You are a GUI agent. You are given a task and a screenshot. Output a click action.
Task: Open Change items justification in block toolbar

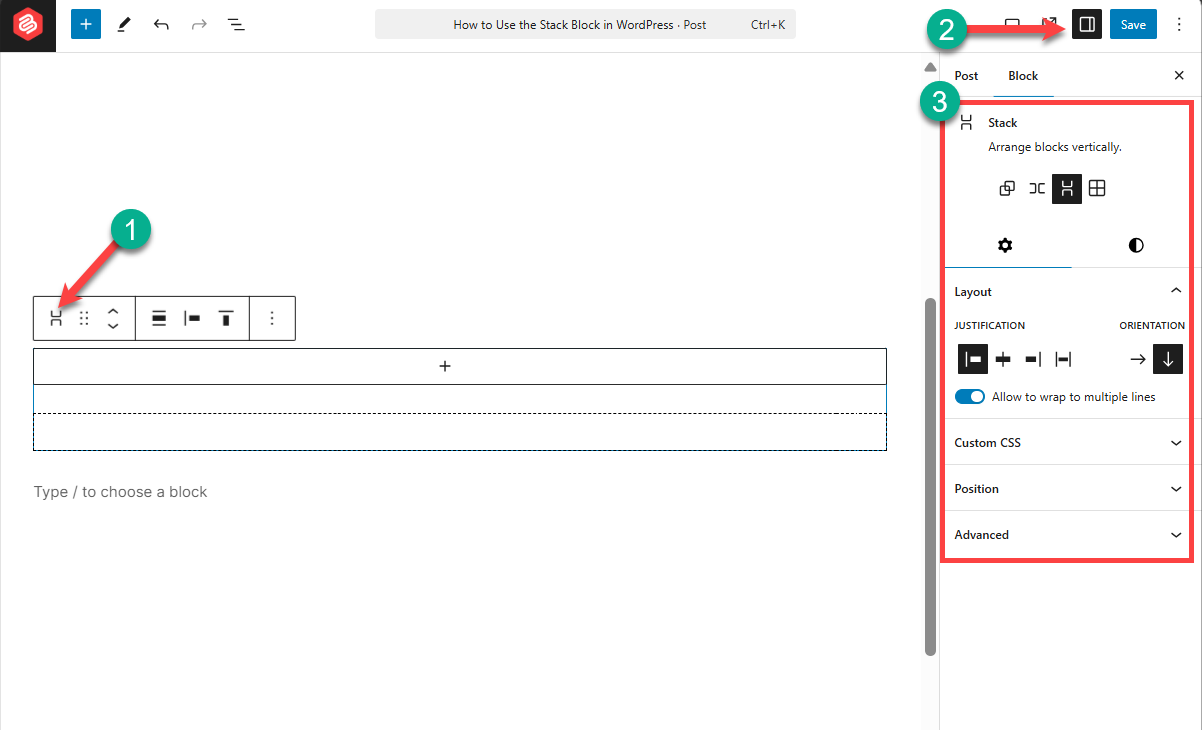coord(193,318)
